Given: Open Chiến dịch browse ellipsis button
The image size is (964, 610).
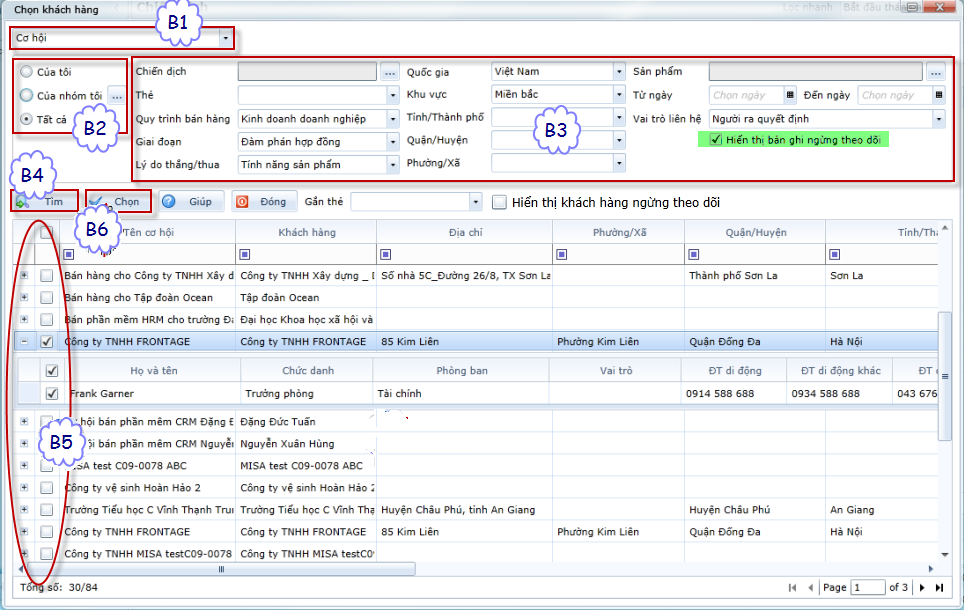Looking at the screenshot, I should [390, 72].
